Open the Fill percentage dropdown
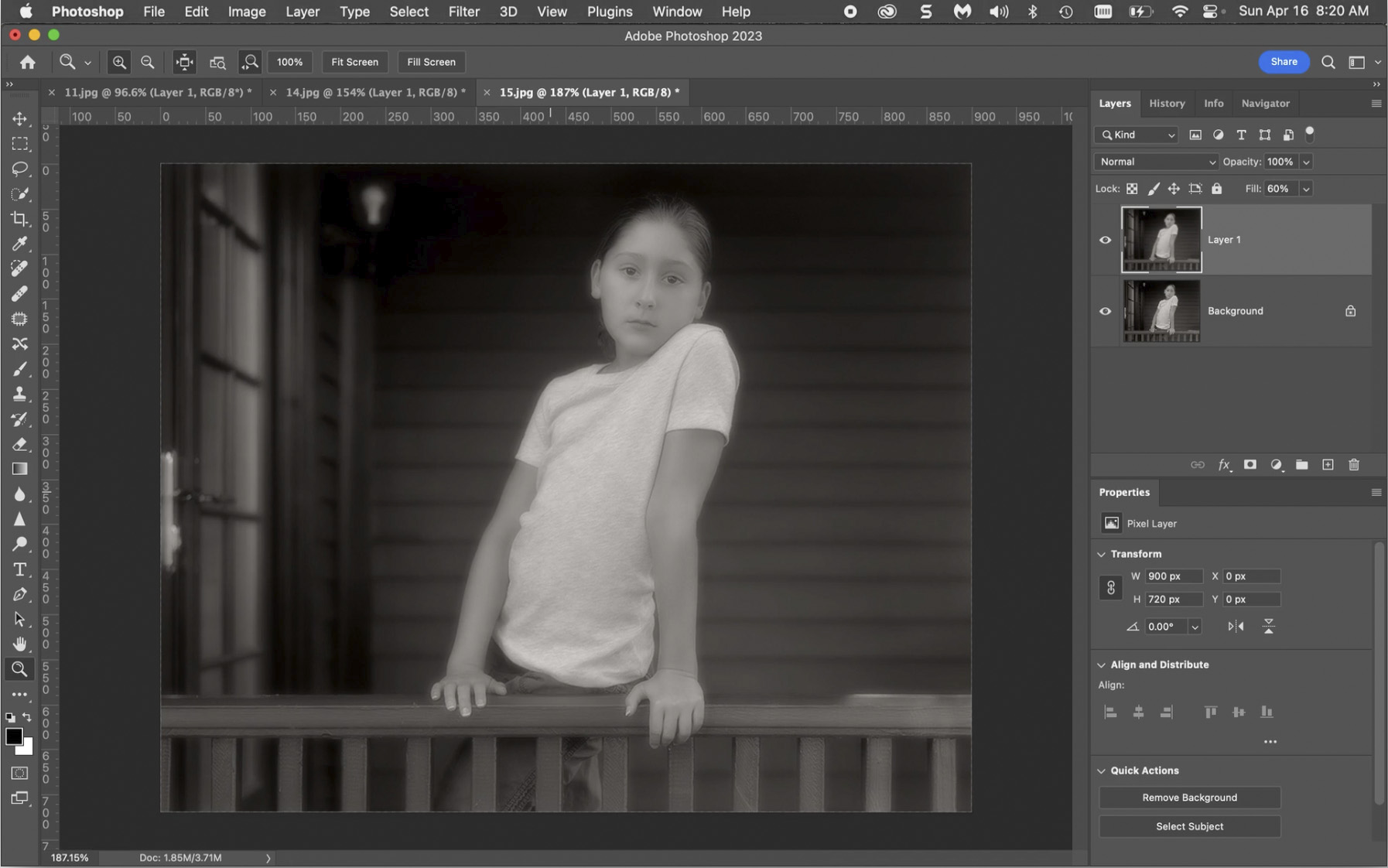1388x868 pixels. click(1306, 188)
